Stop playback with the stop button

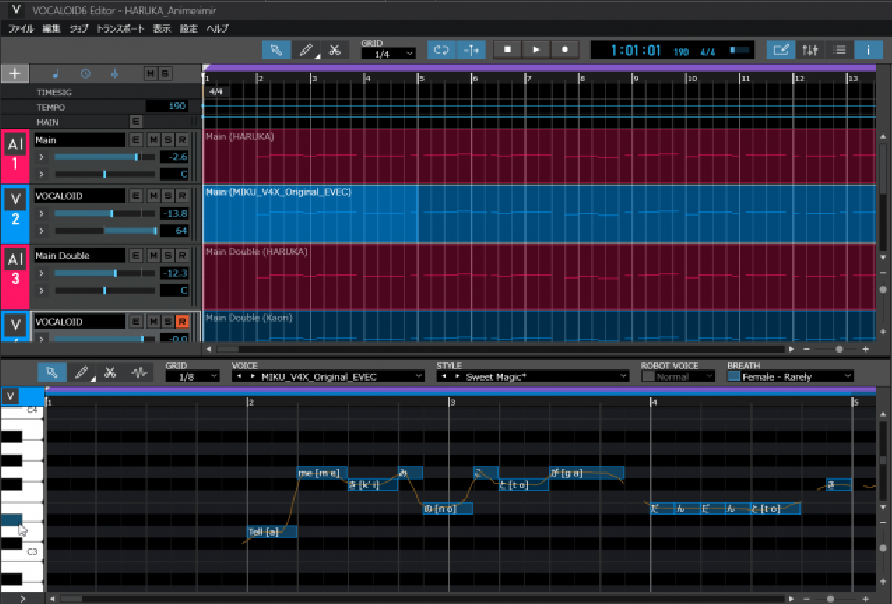[507, 50]
